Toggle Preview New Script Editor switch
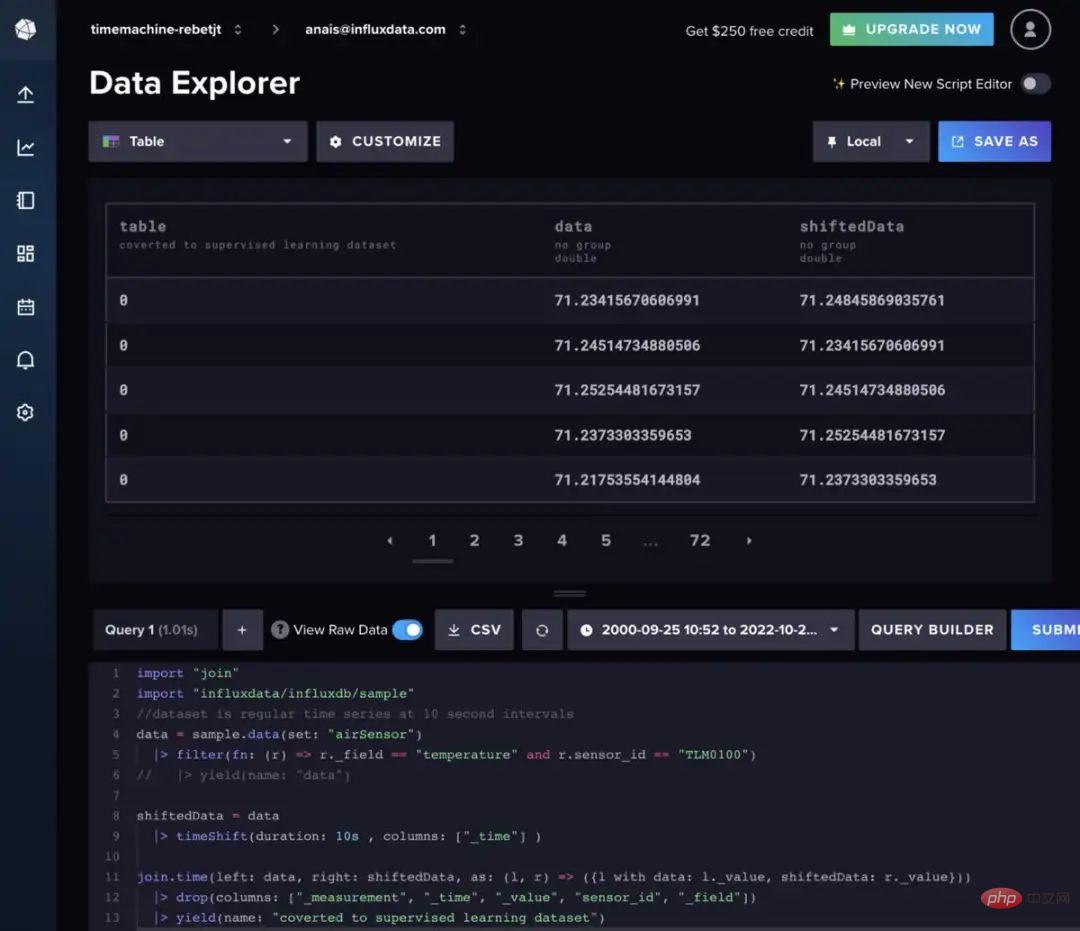This screenshot has width=1080, height=931. [x=1035, y=83]
